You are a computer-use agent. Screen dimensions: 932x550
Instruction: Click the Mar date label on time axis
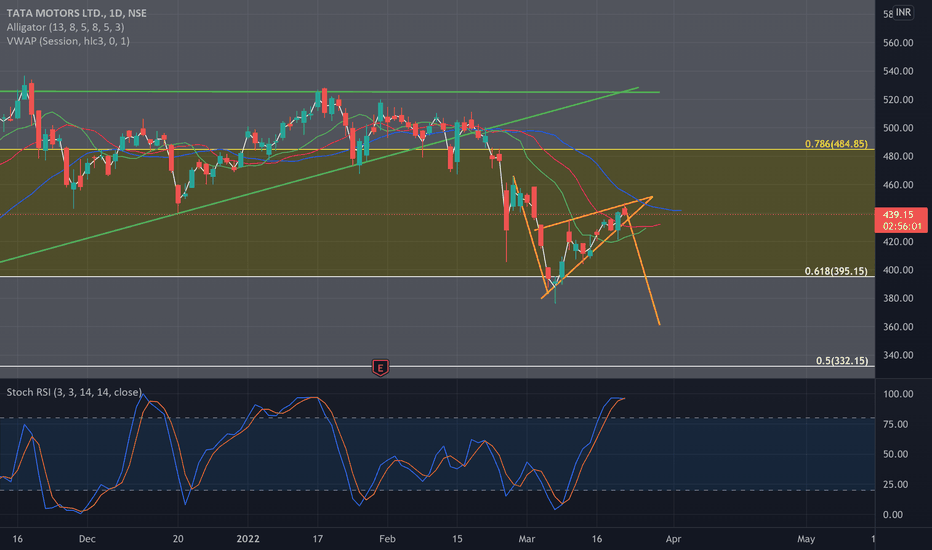527,539
